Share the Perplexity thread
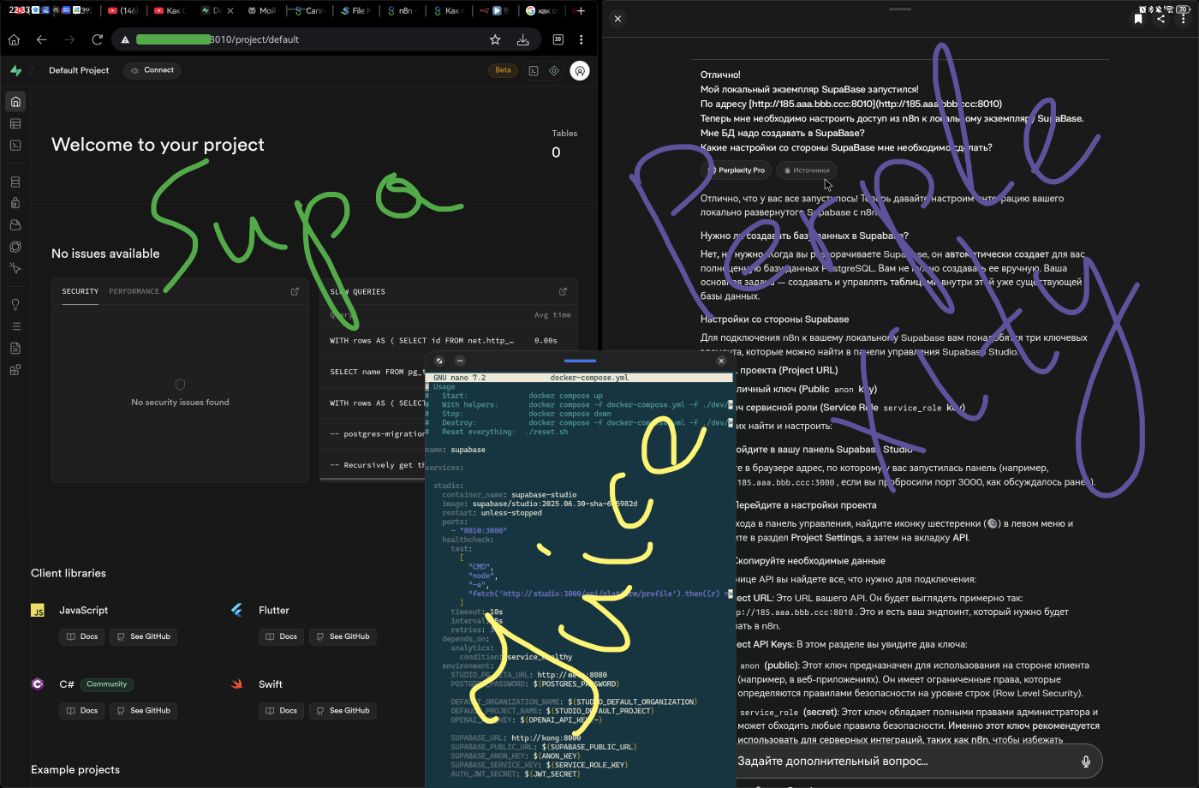This screenshot has width=1199, height=788. click(x=1161, y=19)
